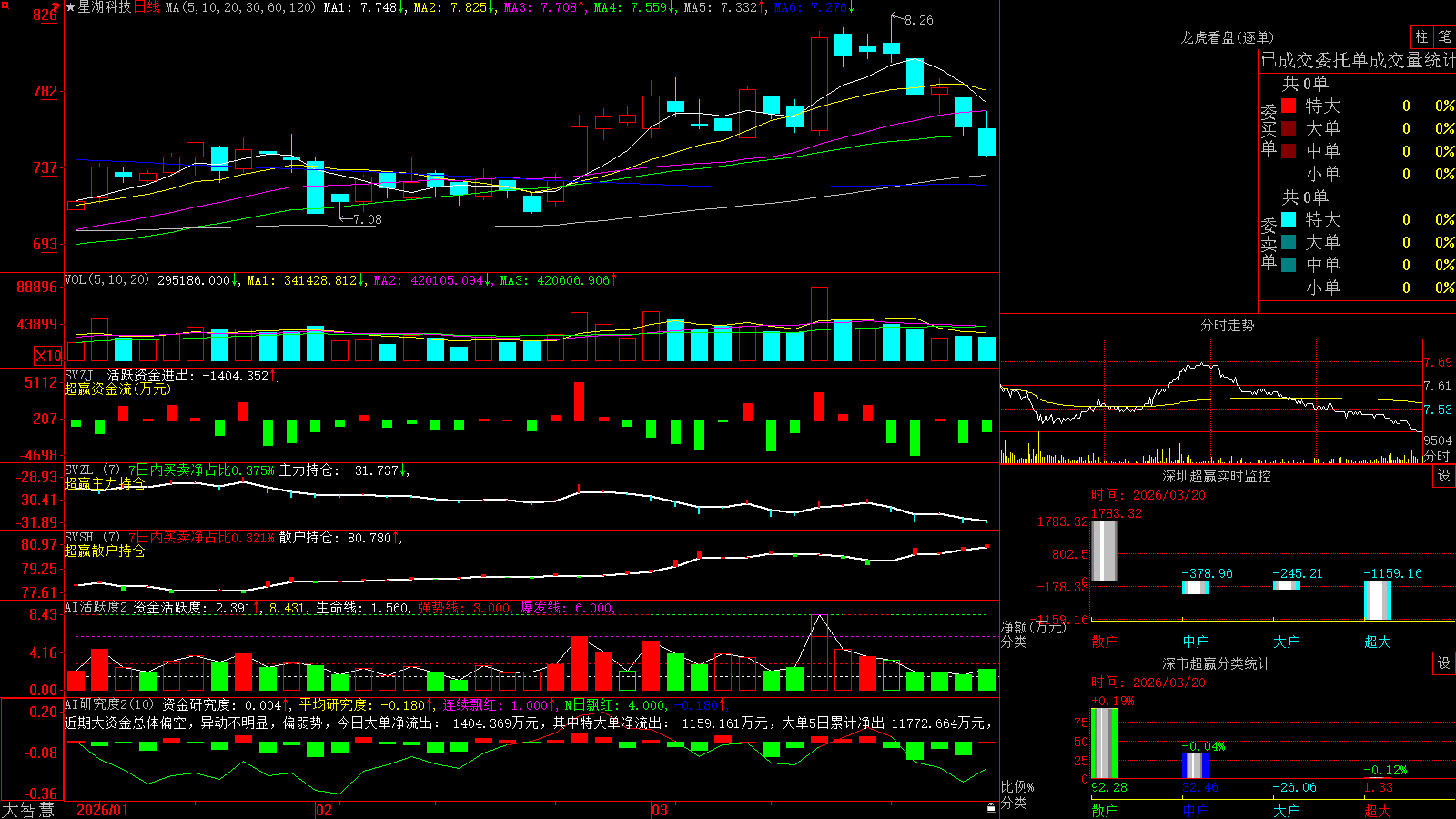Select the red 特大 buy-order color swatch
This screenshot has height=819, width=1456.
1289,106
